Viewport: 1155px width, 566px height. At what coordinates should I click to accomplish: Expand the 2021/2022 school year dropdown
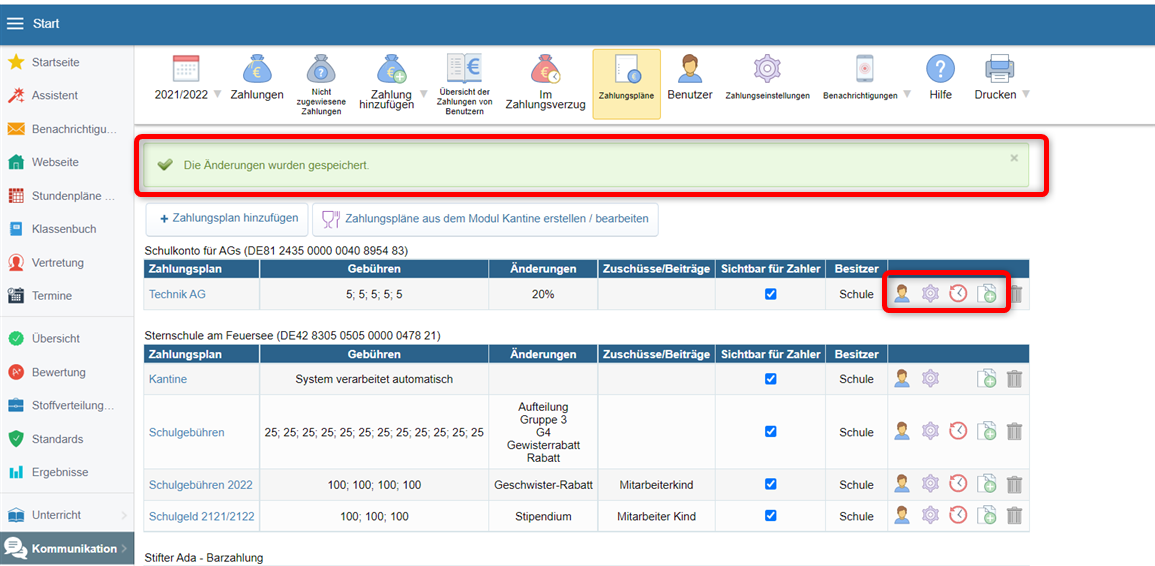point(218,95)
